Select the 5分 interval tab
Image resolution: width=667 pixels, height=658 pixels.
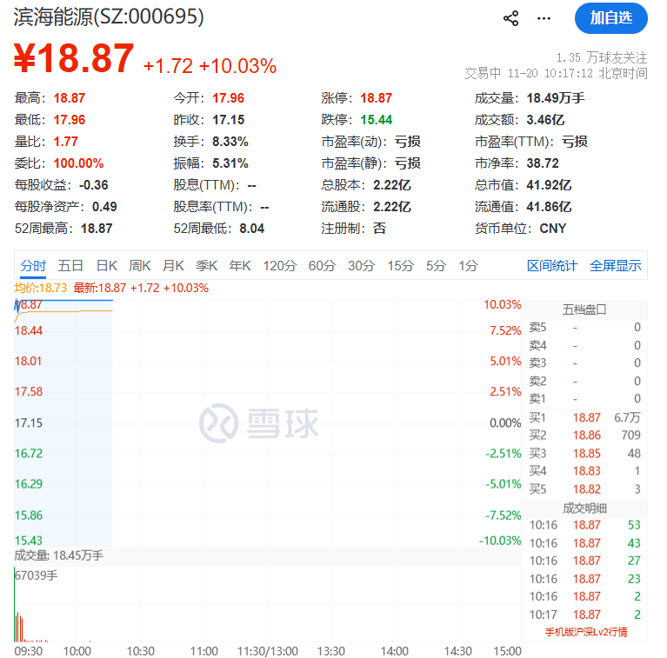(436, 265)
